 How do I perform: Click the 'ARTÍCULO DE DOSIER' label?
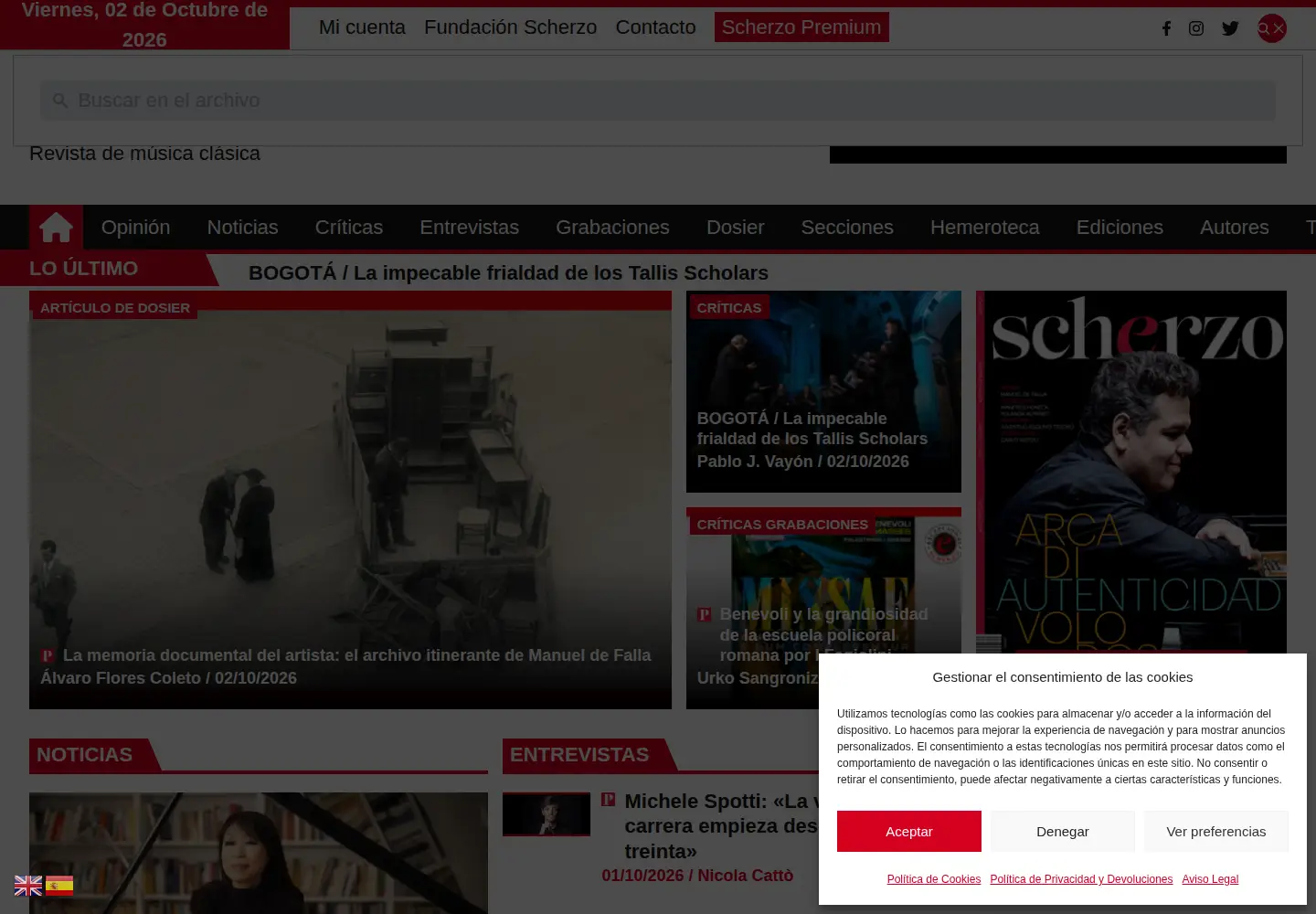[115, 308]
